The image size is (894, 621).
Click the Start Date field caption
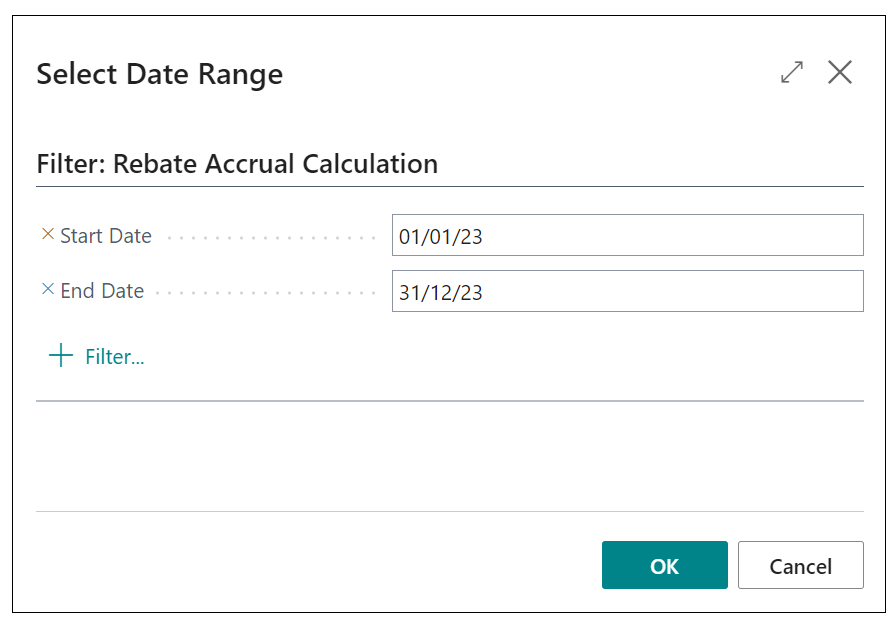click(105, 235)
